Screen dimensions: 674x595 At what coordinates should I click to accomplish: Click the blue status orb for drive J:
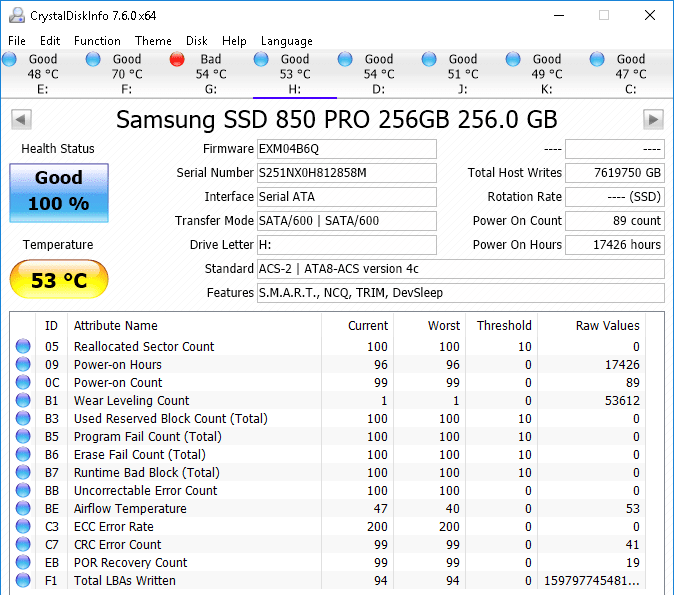(429, 59)
